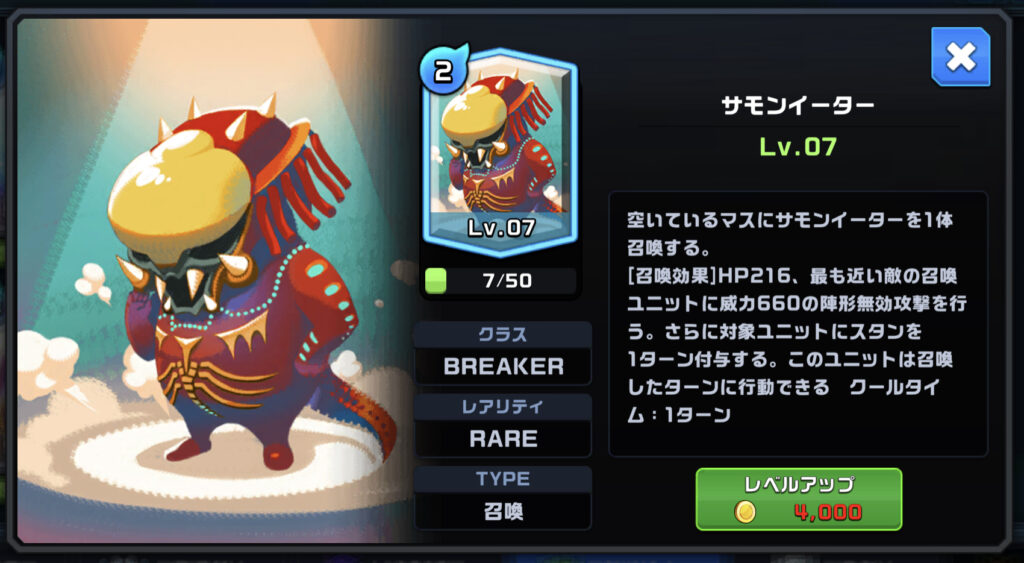Click the レアリティ label header

(503, 408)
